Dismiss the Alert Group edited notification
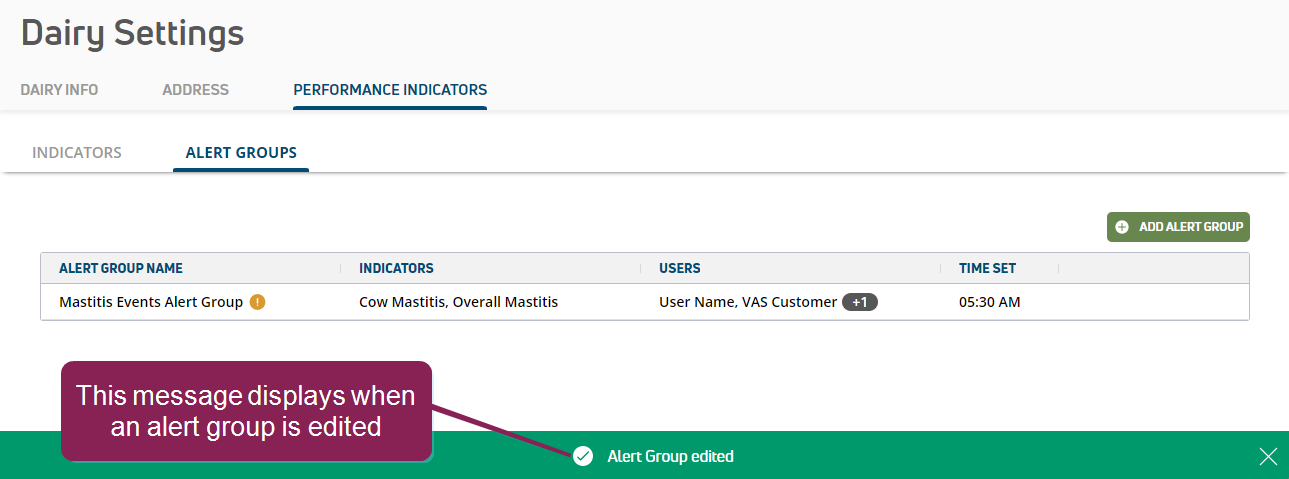 click(x=1268, y=457)
